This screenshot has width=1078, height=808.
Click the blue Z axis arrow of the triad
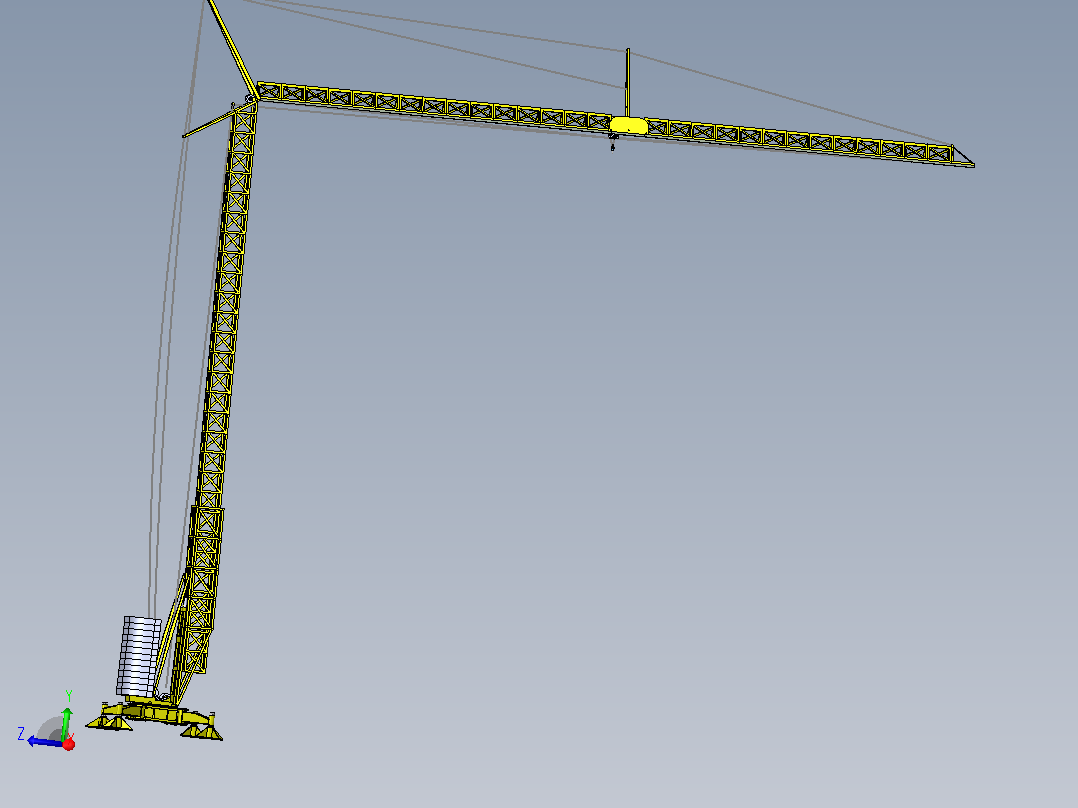click(45, 741)
